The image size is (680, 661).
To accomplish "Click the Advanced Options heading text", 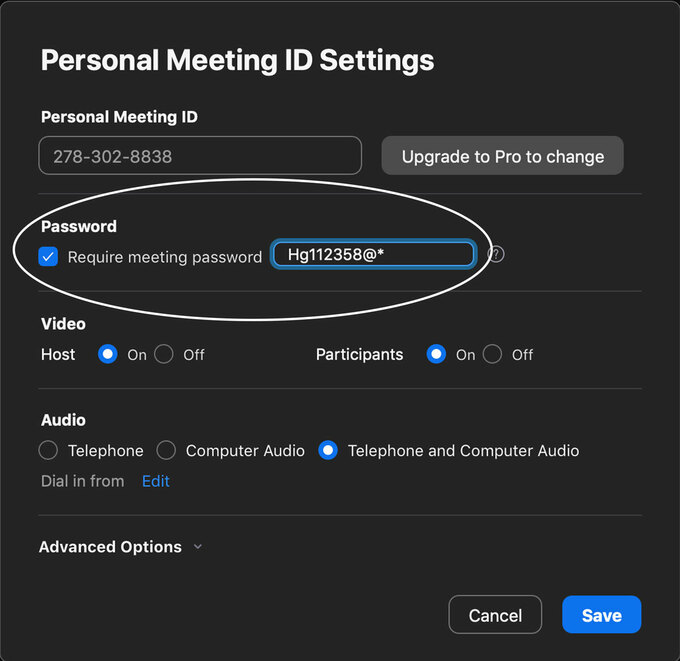I will (x=110, y=547).
